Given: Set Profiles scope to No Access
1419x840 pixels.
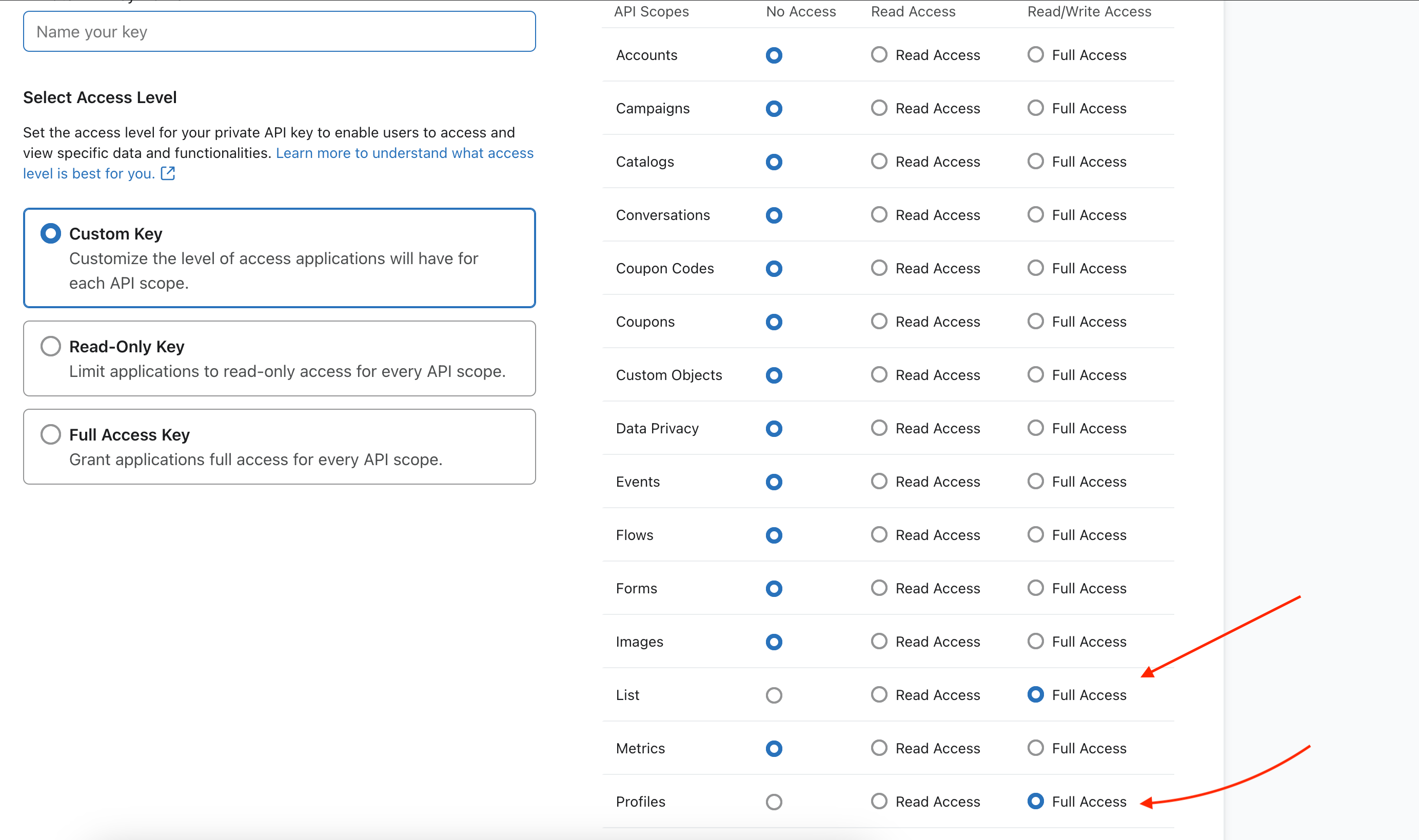Looking at the screenshot, I should coord(774,802).
